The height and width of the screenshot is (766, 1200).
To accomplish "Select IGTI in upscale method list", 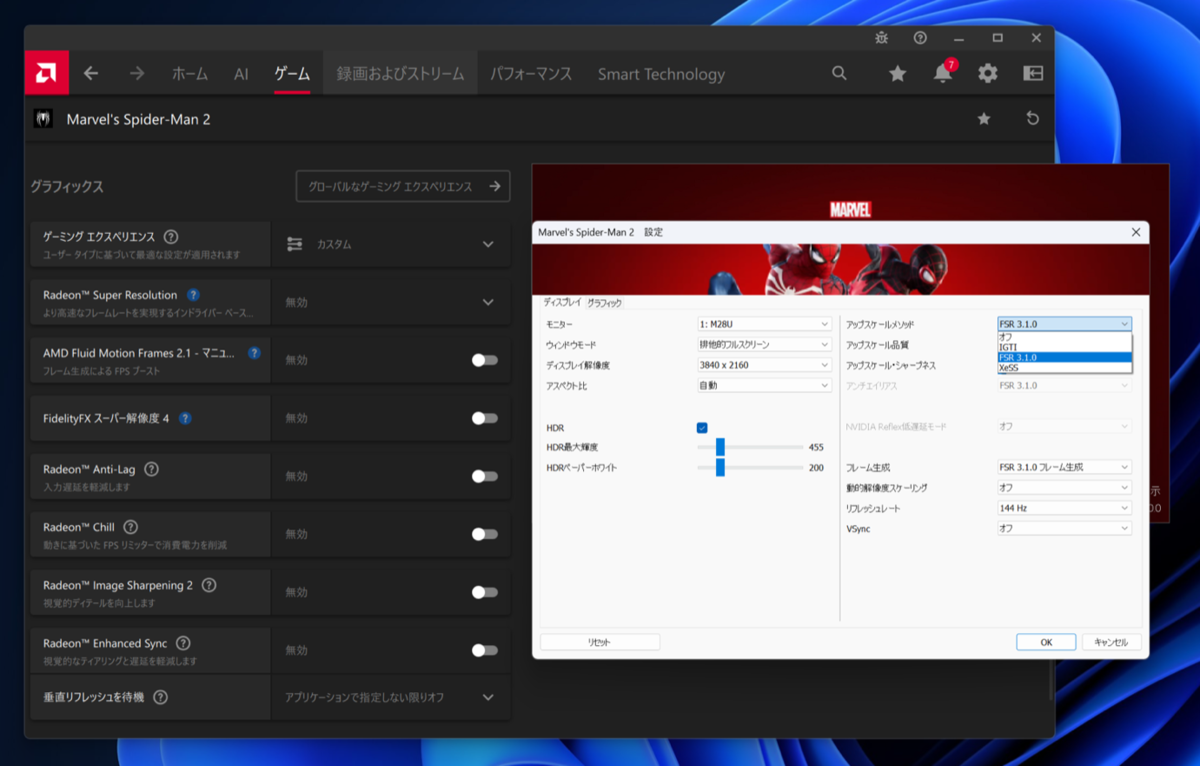I will pos(1064,347).
